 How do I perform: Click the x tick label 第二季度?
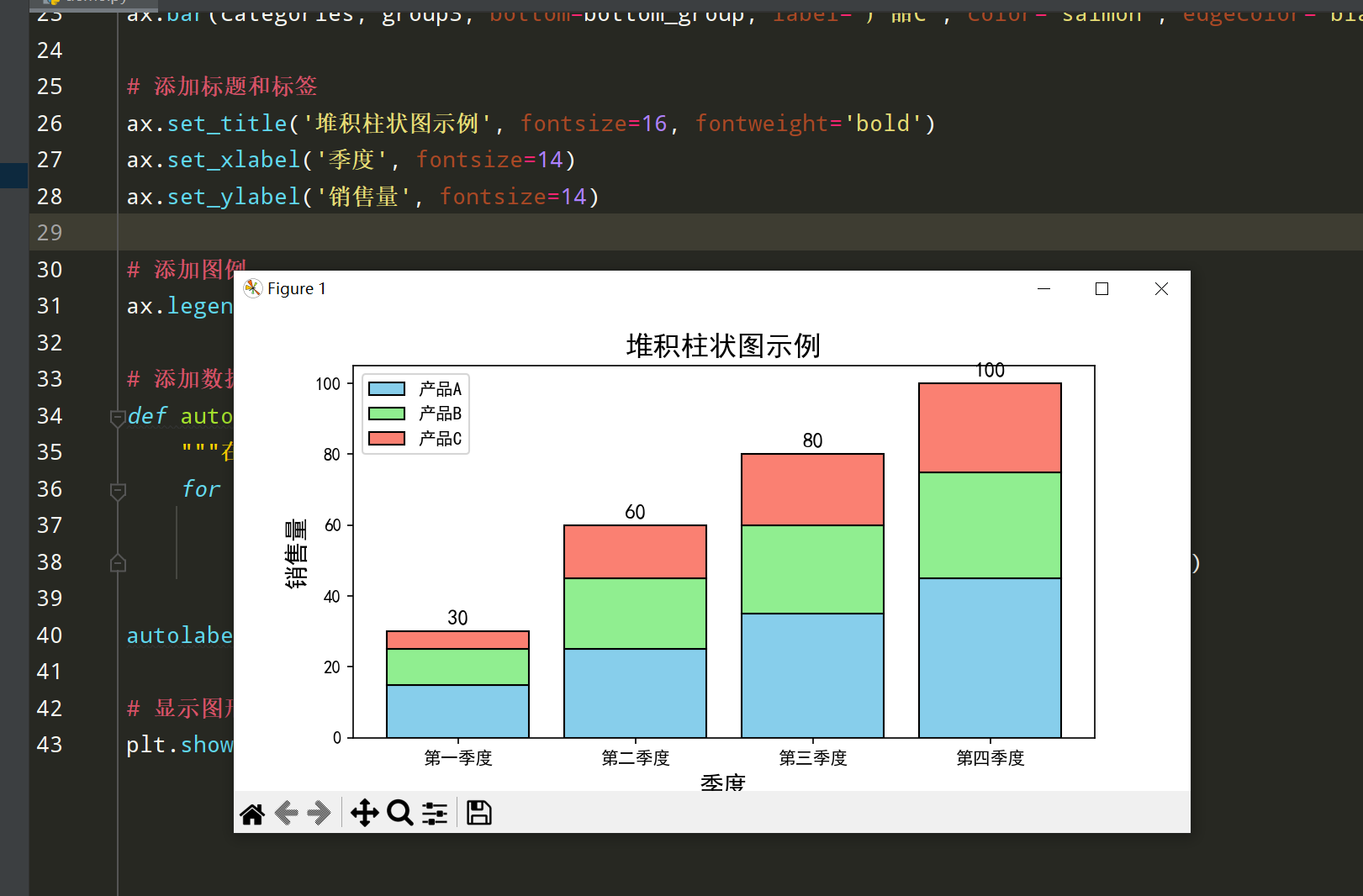click(636, 758)
